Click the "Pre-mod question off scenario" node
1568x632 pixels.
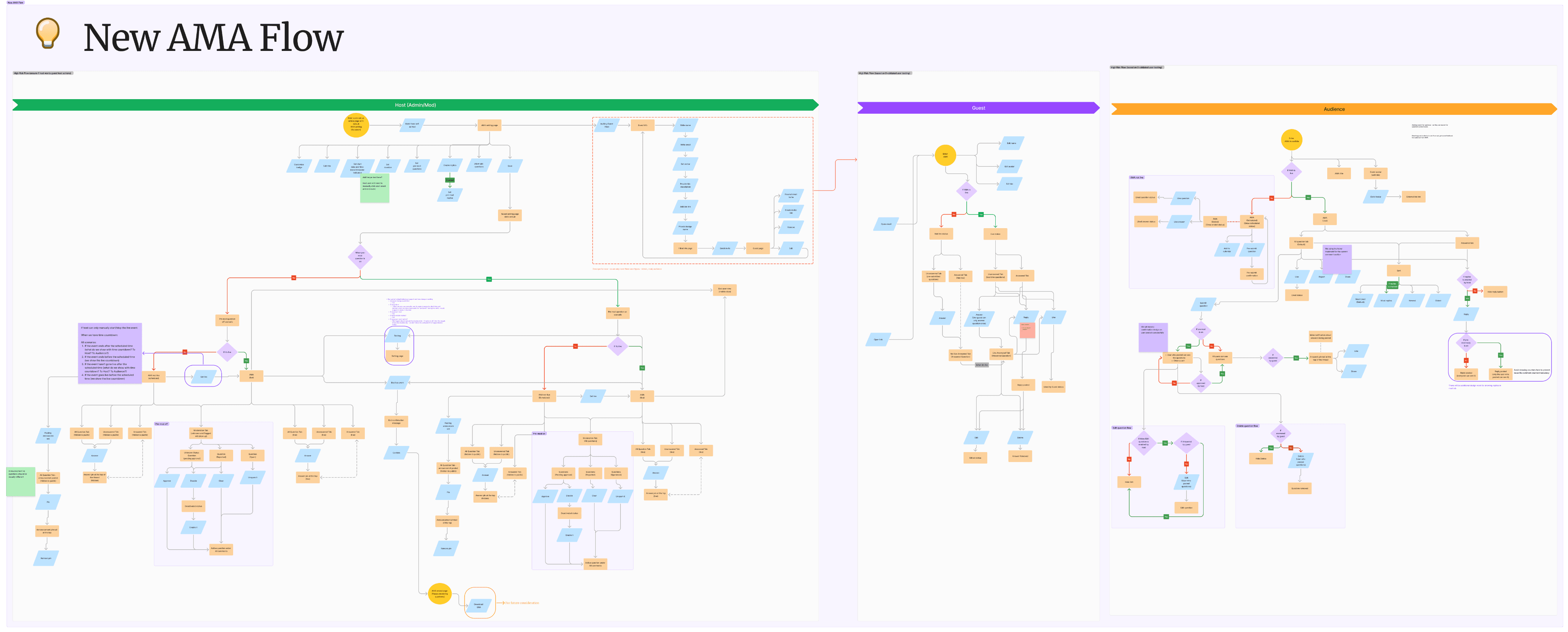[227, 320]
